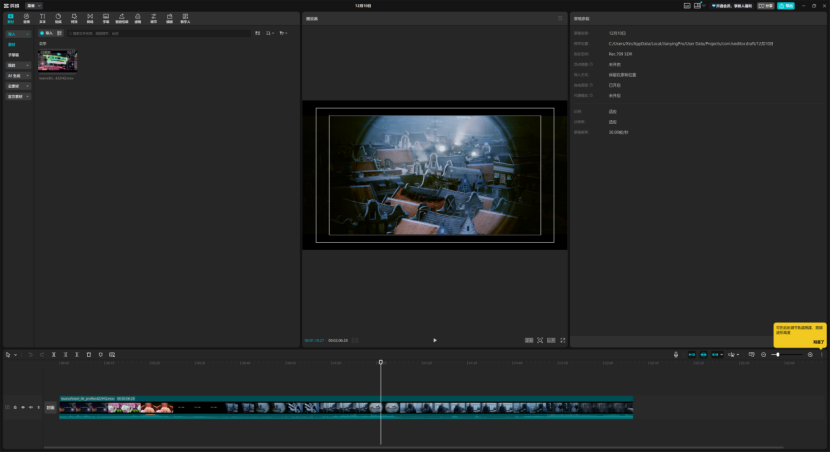Click the delete clip icon in timeline toolbar
Image resolution: width=830 pixels, height=452 pixels.
[88, 354]
